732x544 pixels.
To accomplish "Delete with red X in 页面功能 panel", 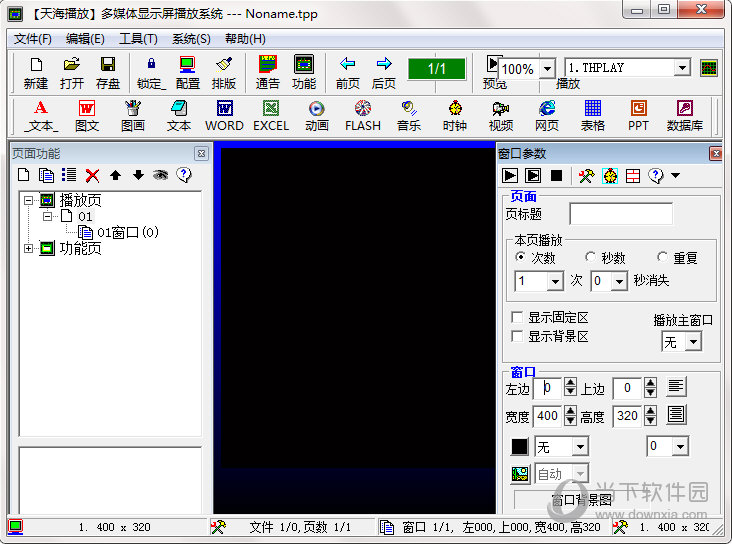I will [x=92, y=176].
